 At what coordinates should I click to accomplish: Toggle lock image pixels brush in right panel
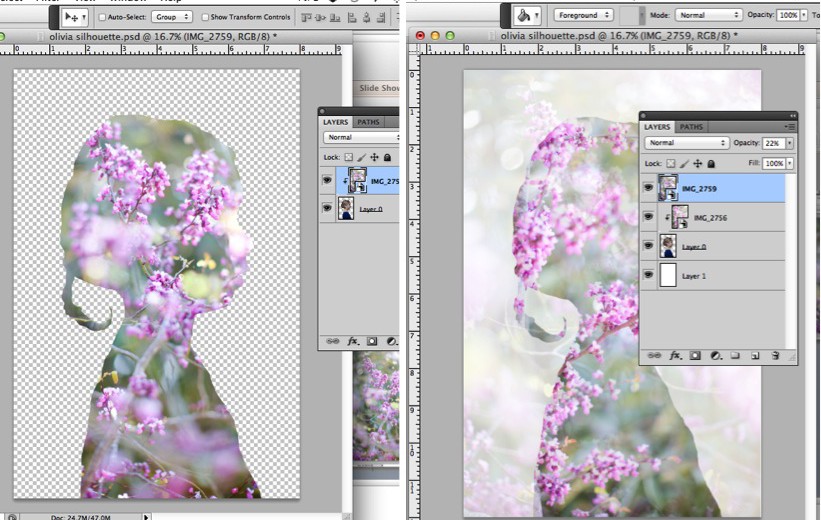(x=684, y=163)
